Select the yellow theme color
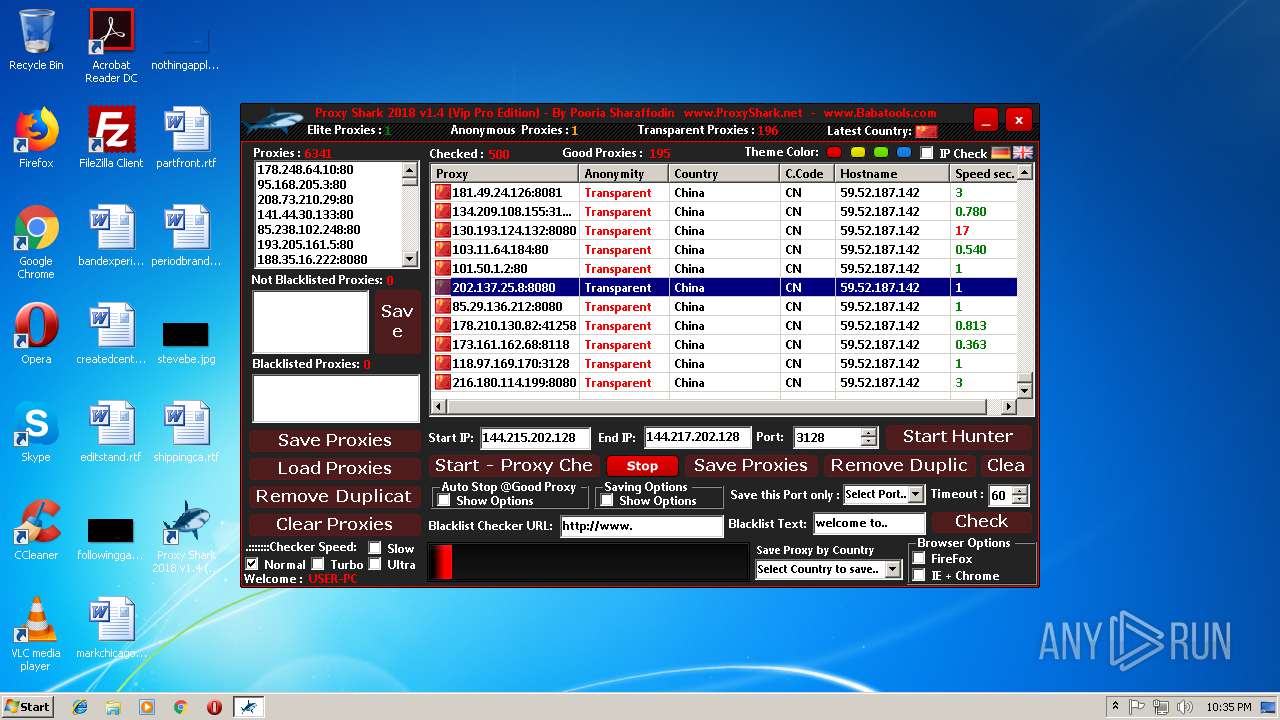The height and width of the screenshot is (720, 1280). pos(858,153)
